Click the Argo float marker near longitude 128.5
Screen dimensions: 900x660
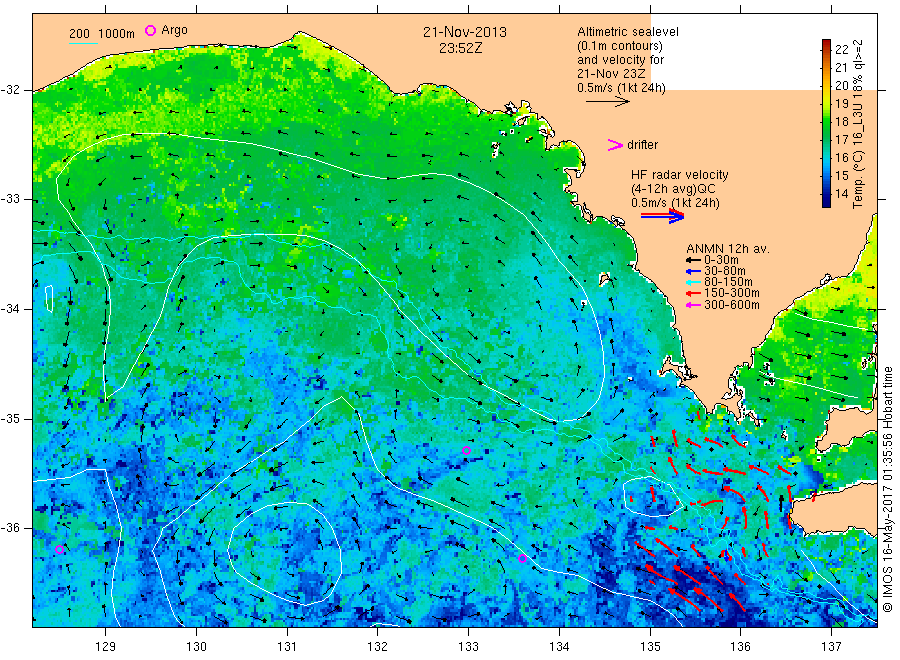coord(59,549)
